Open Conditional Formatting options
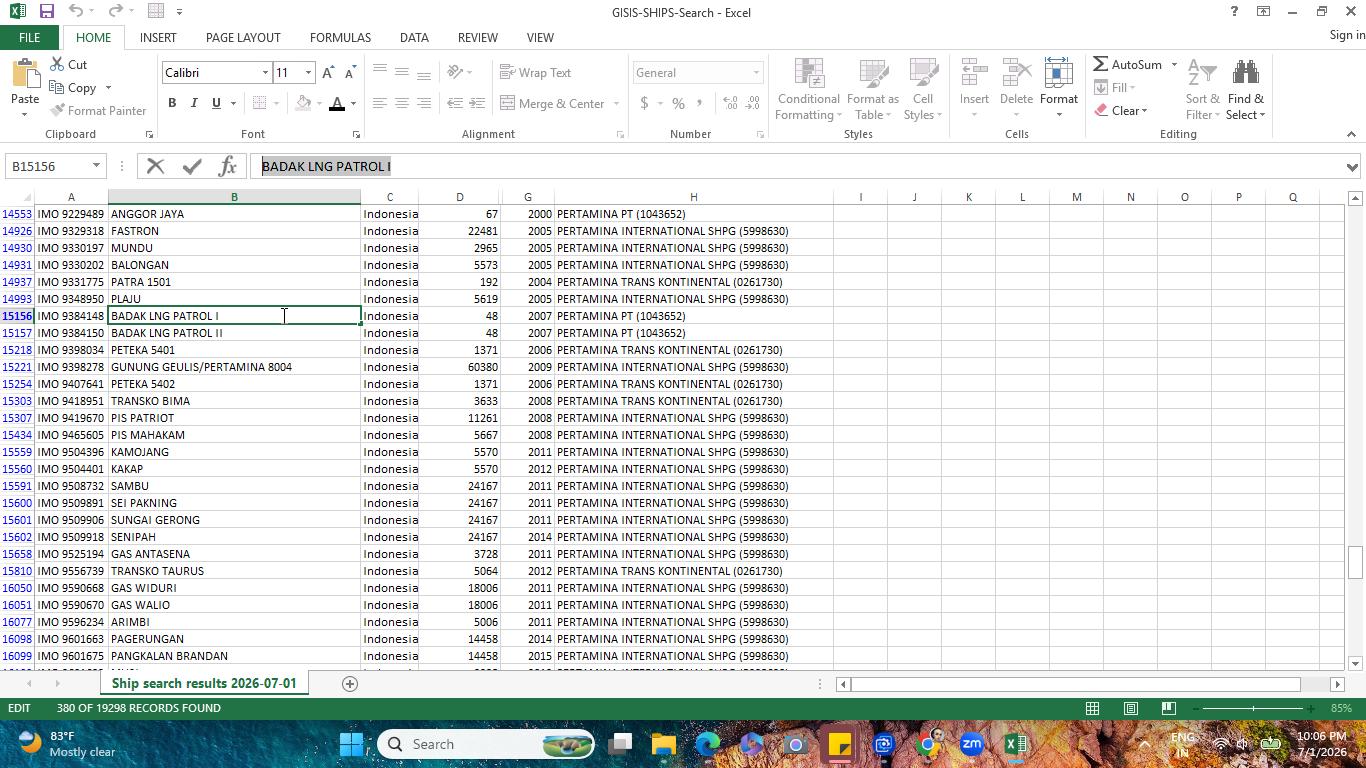 807,89
